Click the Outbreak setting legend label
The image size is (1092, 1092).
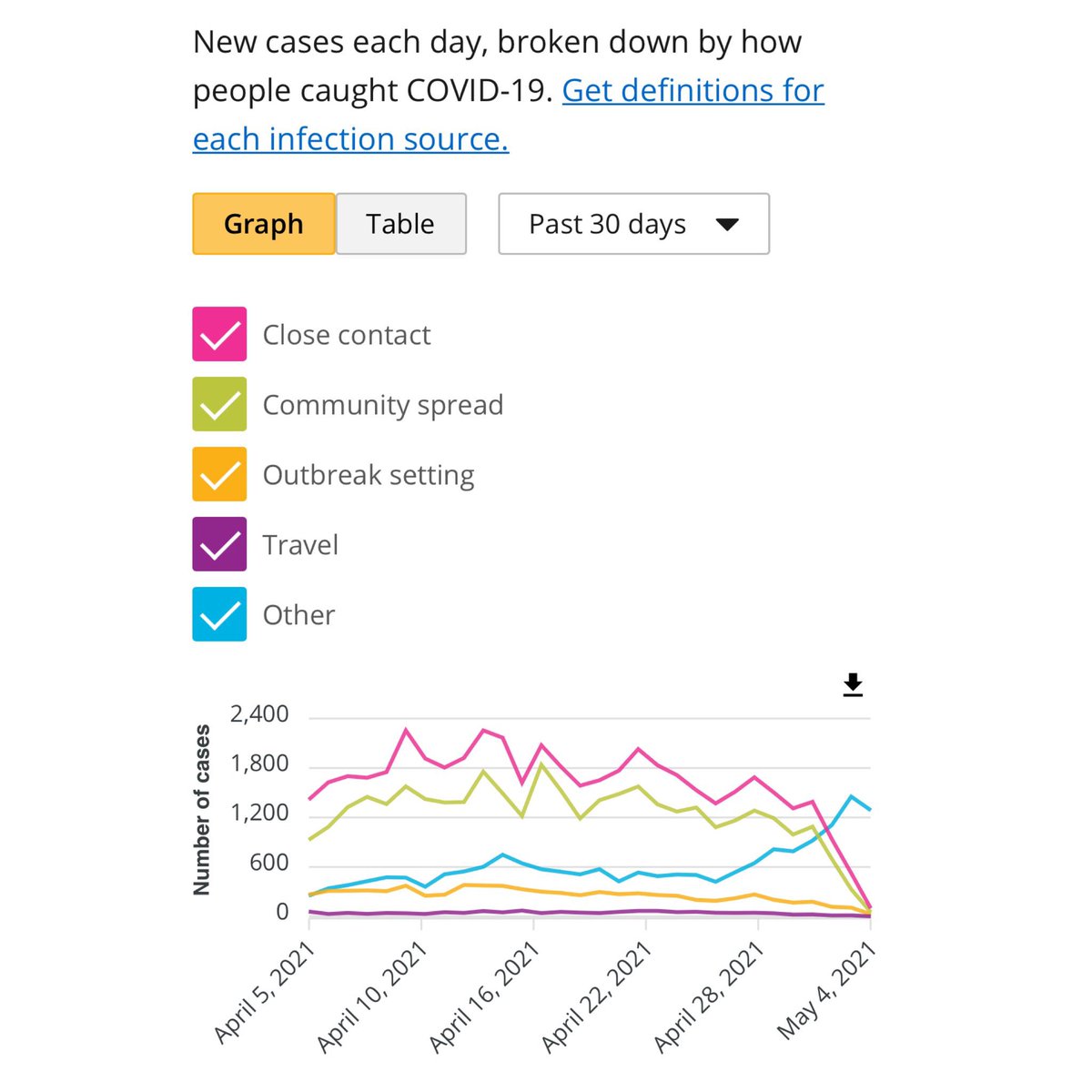tap(369, 475)
